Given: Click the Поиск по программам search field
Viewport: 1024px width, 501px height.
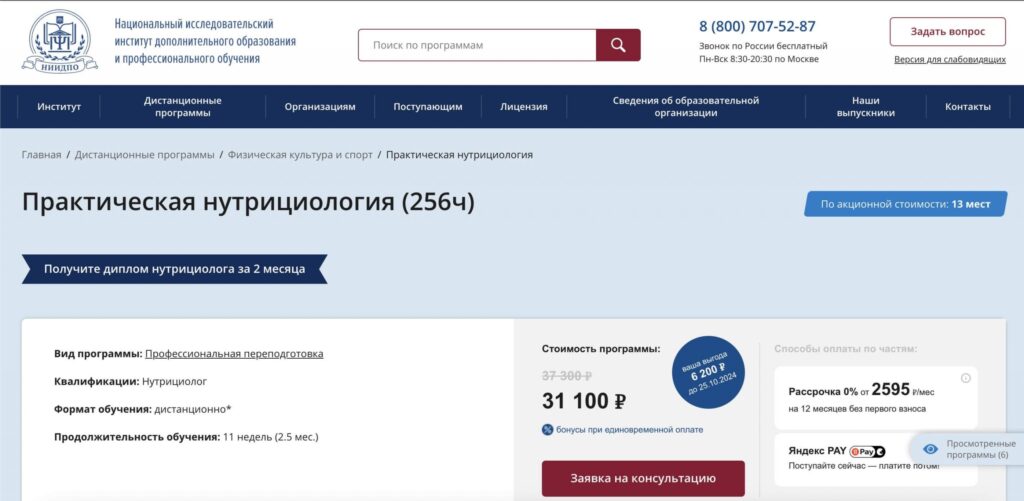Looking at the screenshot, I should [x=477, y=45].
